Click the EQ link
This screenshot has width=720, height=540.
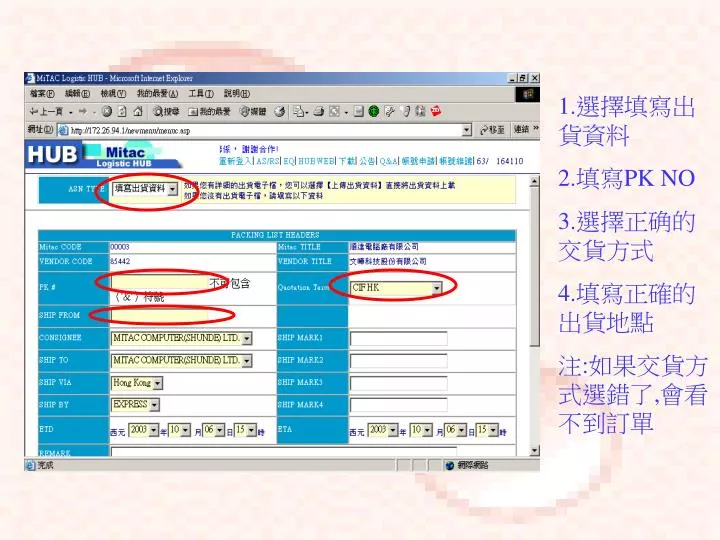coord(289,161)
